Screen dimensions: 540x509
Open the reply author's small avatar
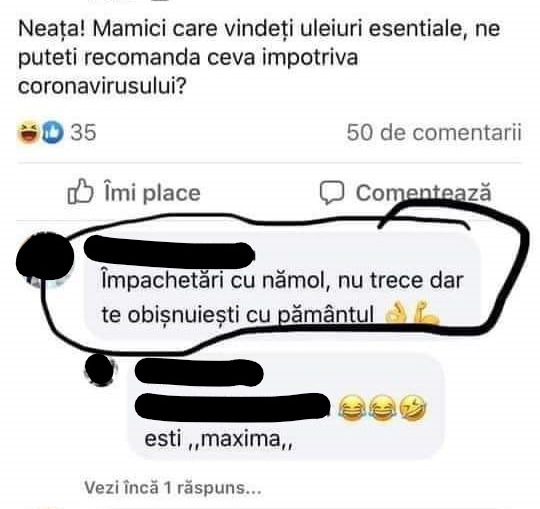100,370
